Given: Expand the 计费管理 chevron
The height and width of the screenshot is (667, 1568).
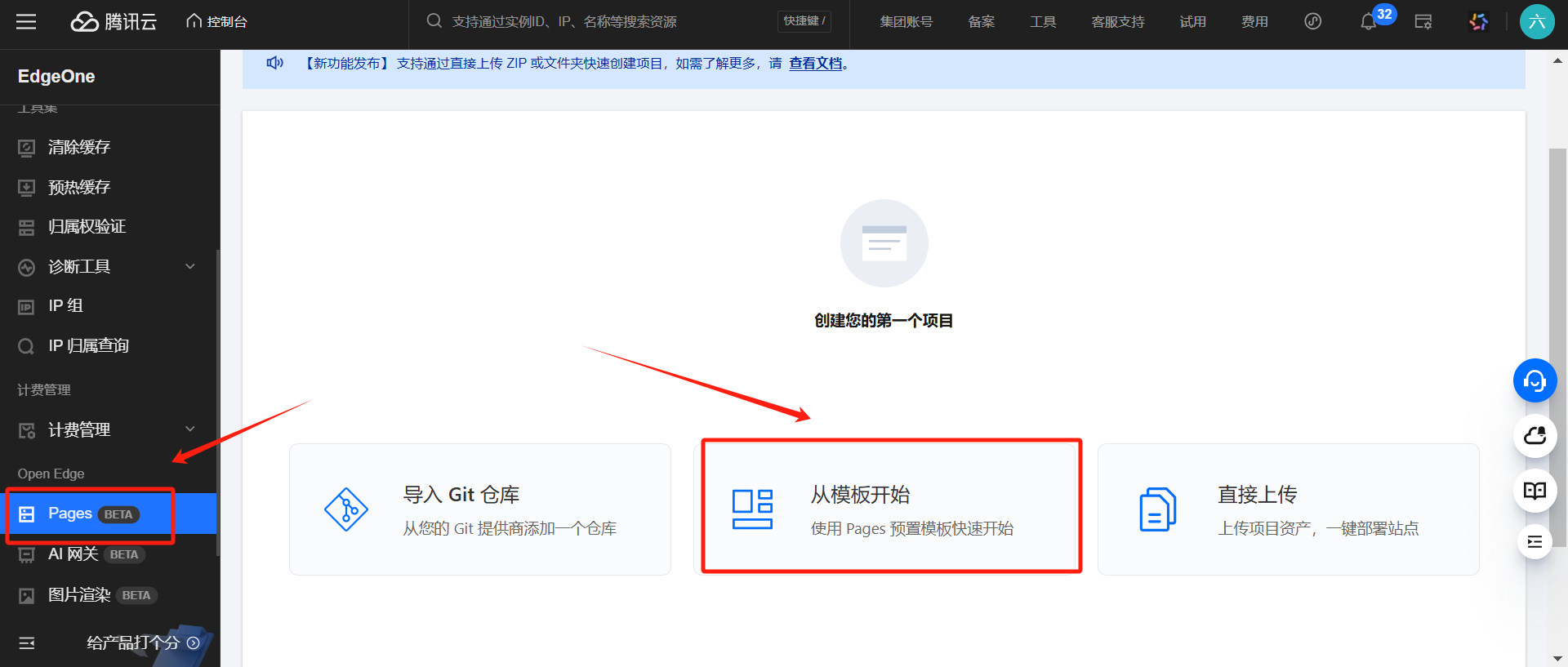Looking at the screenshot, I should (190, 429).
